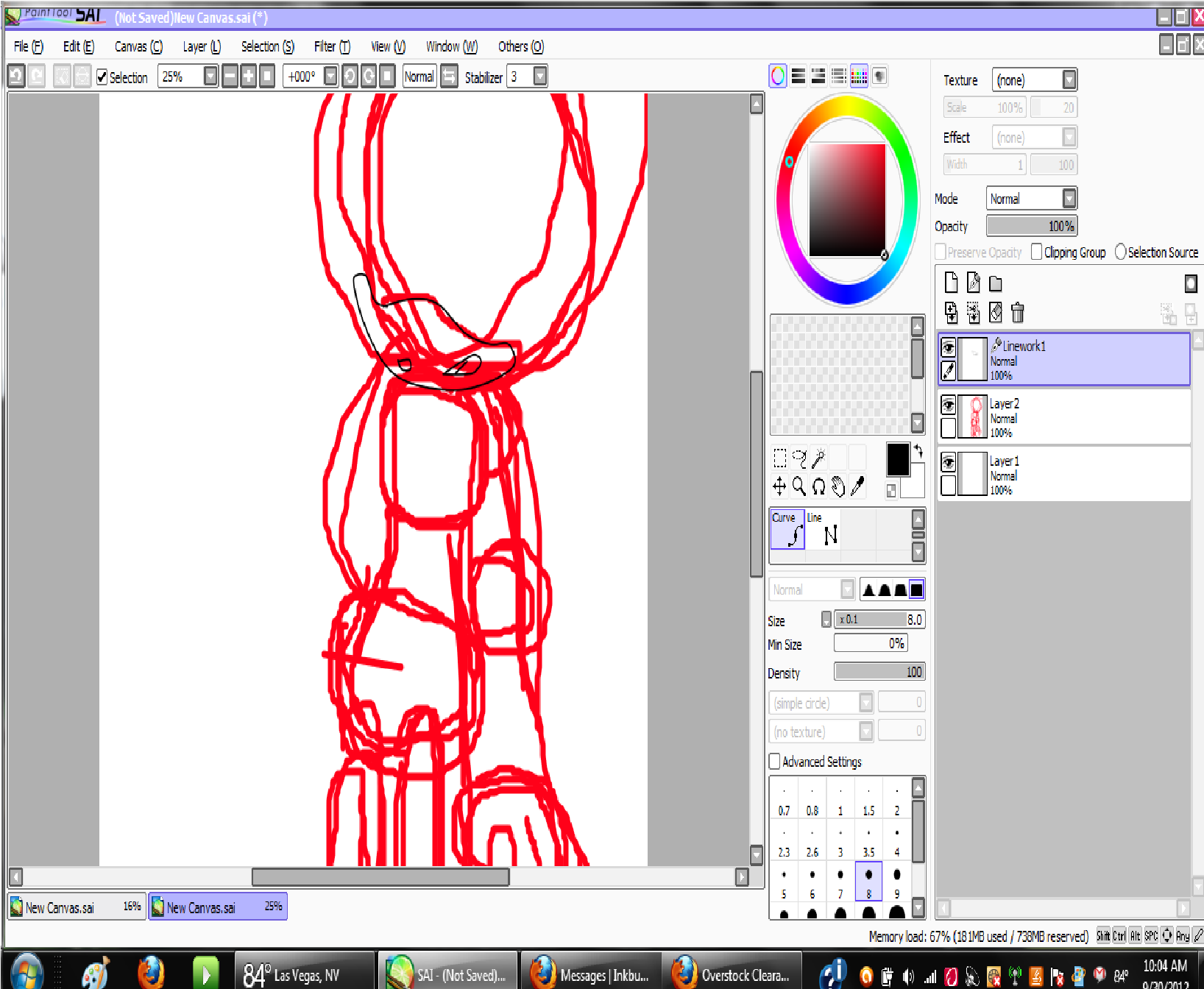Pick the Eyedropper color picker tool
Screen dimensions: 1204x989
pos(857,486)
